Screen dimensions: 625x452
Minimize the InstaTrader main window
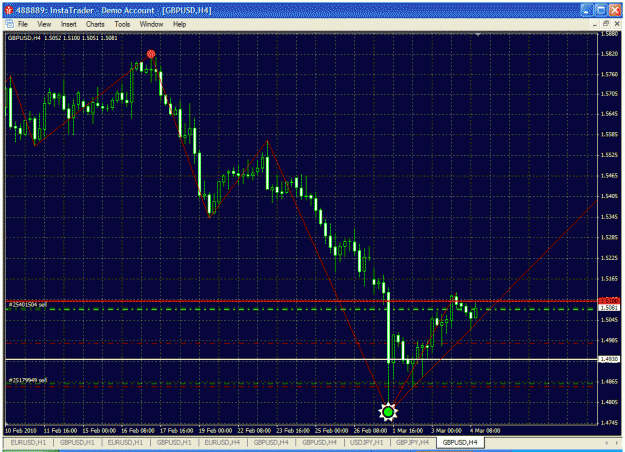[x=586, y=10]
